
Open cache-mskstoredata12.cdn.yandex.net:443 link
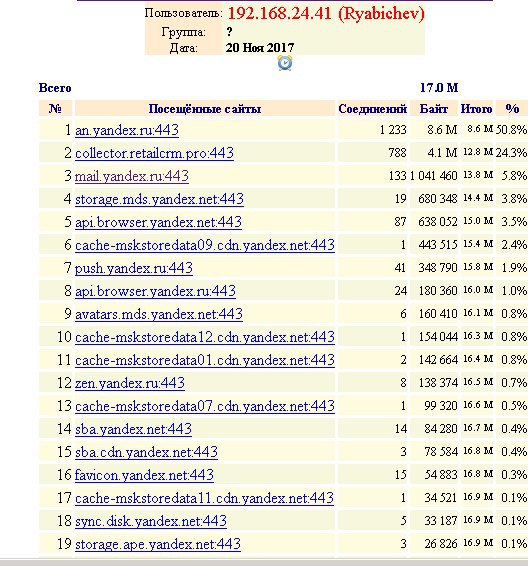pos(205,337)
